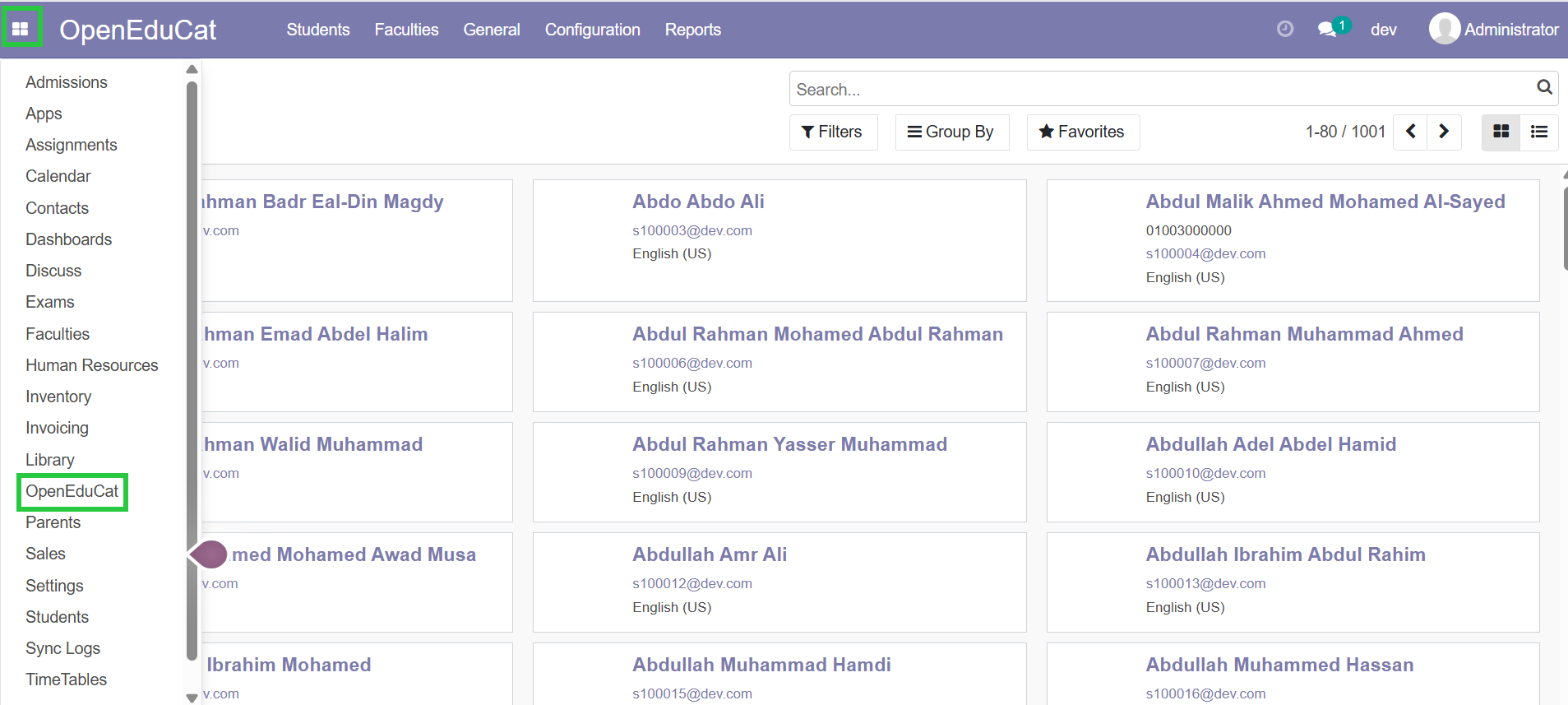Click email s100012@dev.com

pyautogui.click(x=691, y=583)
